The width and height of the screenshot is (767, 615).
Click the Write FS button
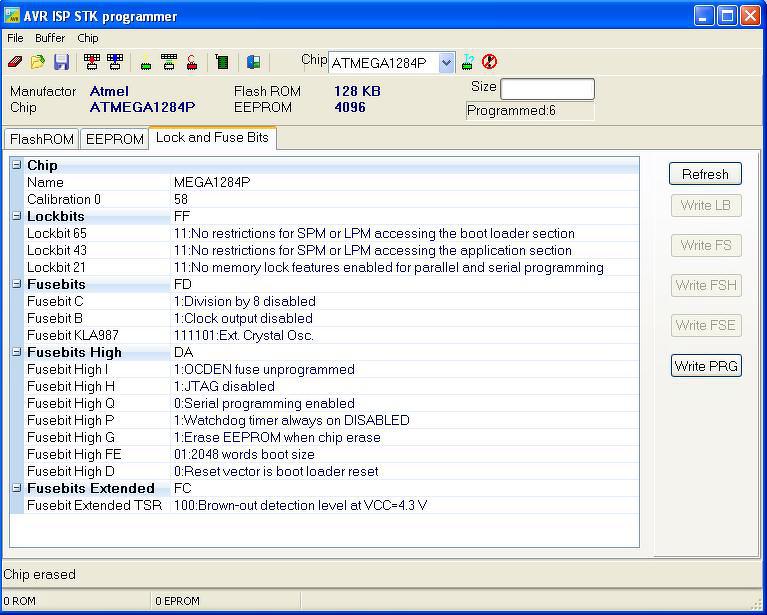pos(706,246)
